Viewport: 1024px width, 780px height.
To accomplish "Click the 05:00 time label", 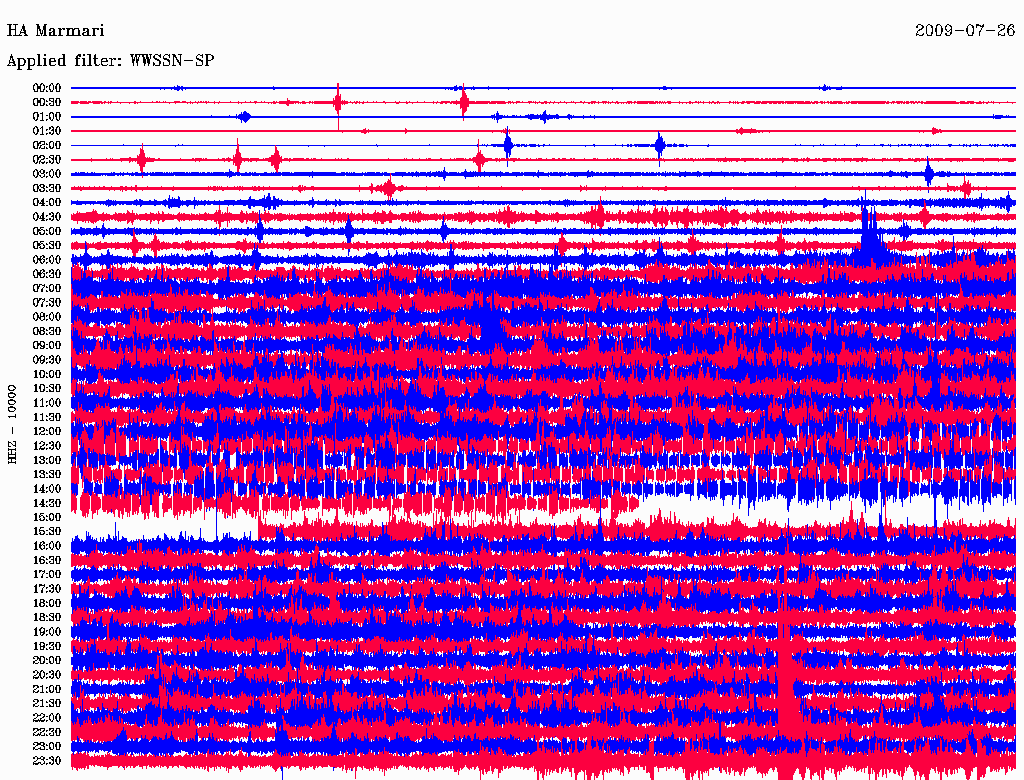I will coord(47,231).
